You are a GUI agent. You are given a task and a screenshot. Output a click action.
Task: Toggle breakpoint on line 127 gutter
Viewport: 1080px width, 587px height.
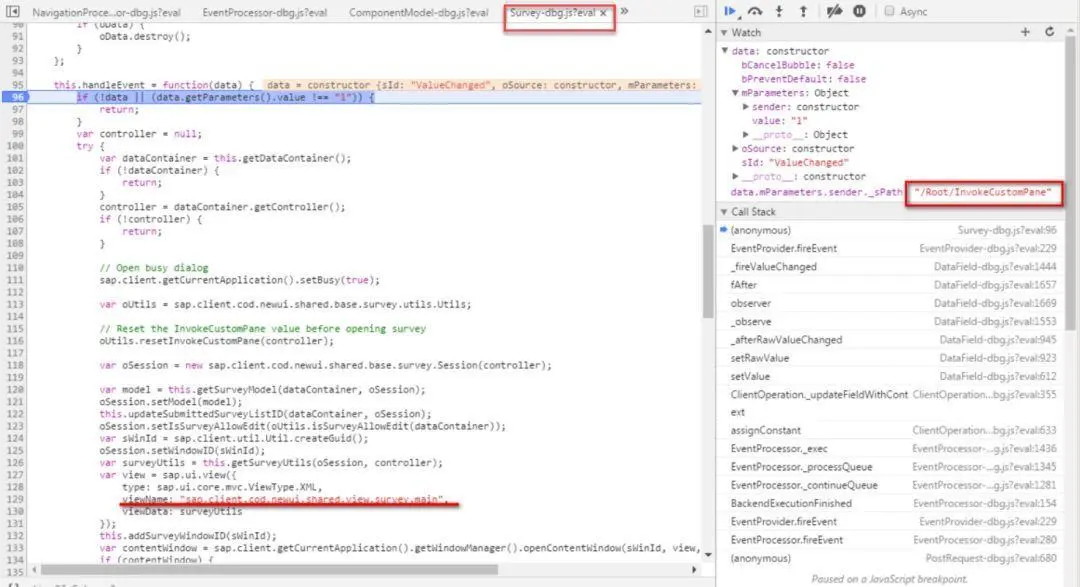15,475
